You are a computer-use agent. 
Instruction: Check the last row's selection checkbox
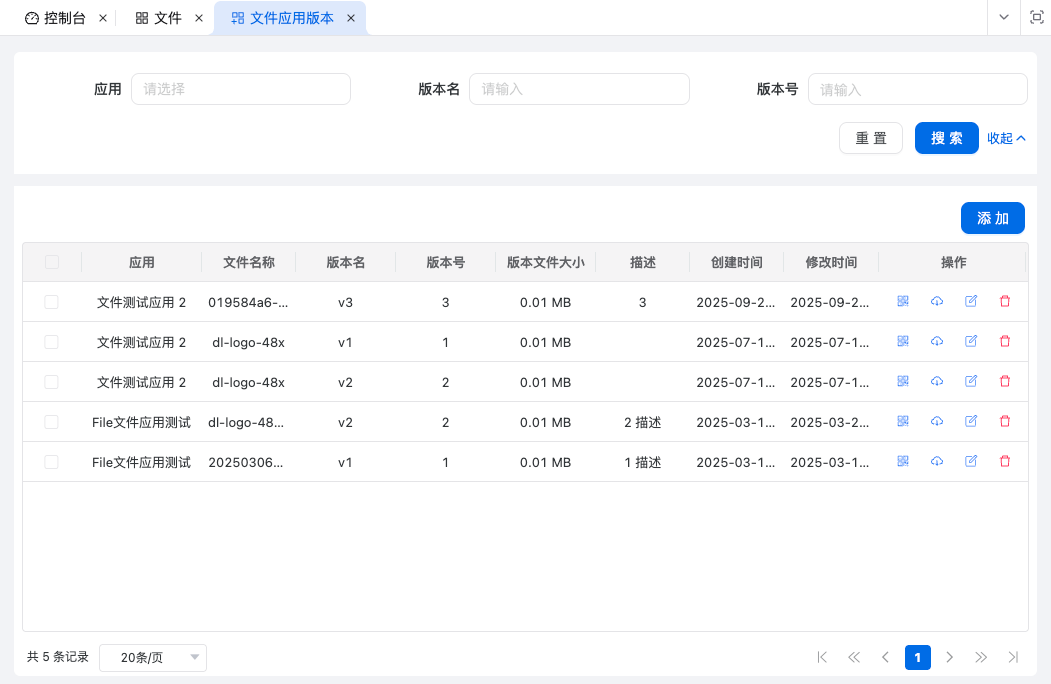point(51,461)
